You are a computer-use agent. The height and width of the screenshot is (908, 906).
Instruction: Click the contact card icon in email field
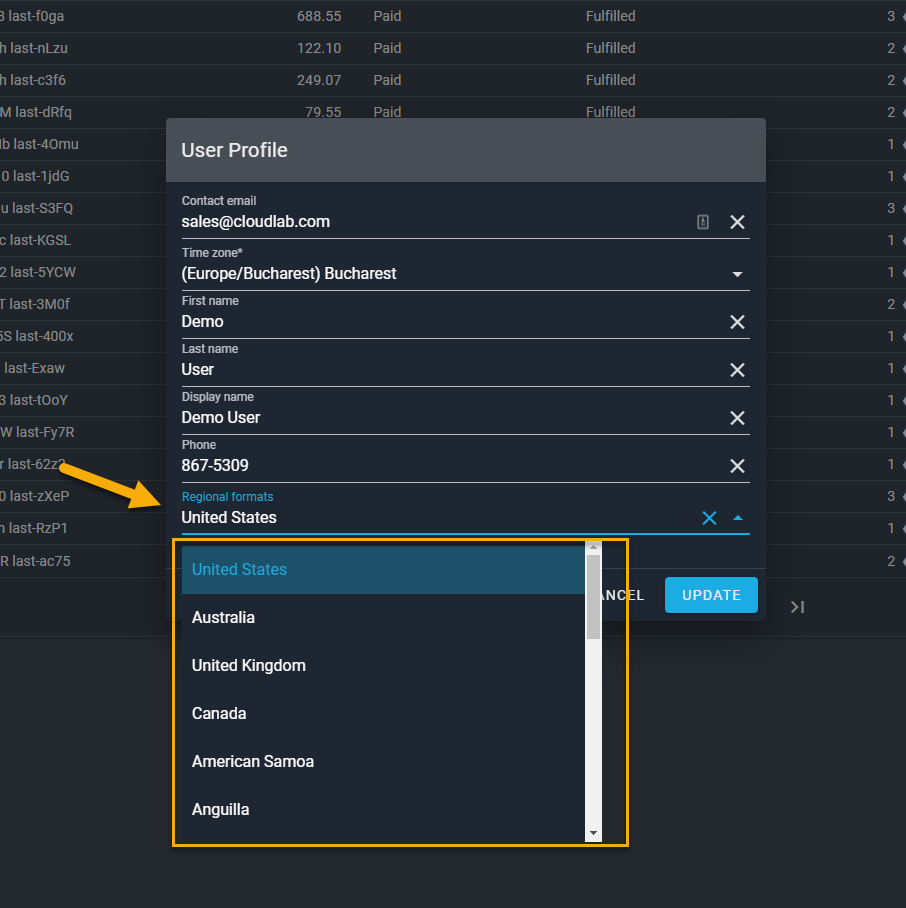click(703, 222)
